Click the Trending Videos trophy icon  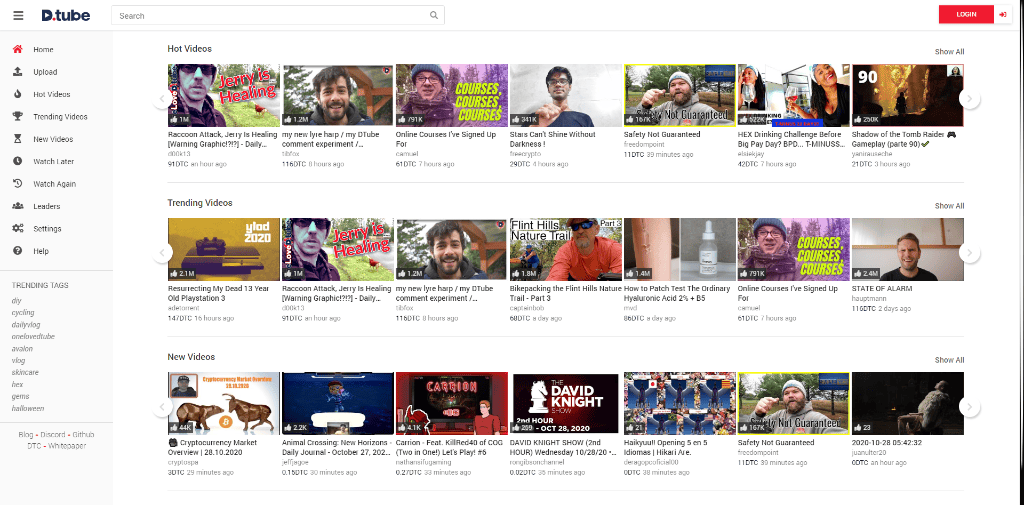coord(18,116)
